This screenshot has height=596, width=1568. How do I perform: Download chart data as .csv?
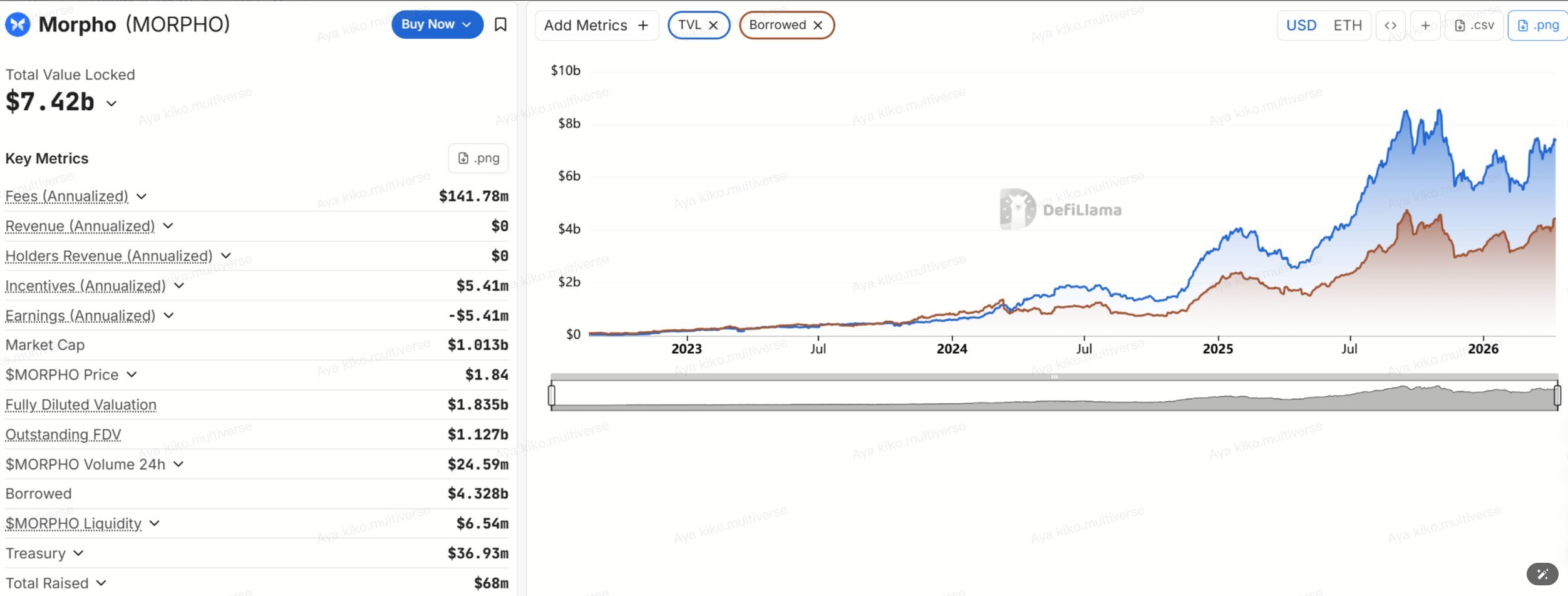[1474, 26]
